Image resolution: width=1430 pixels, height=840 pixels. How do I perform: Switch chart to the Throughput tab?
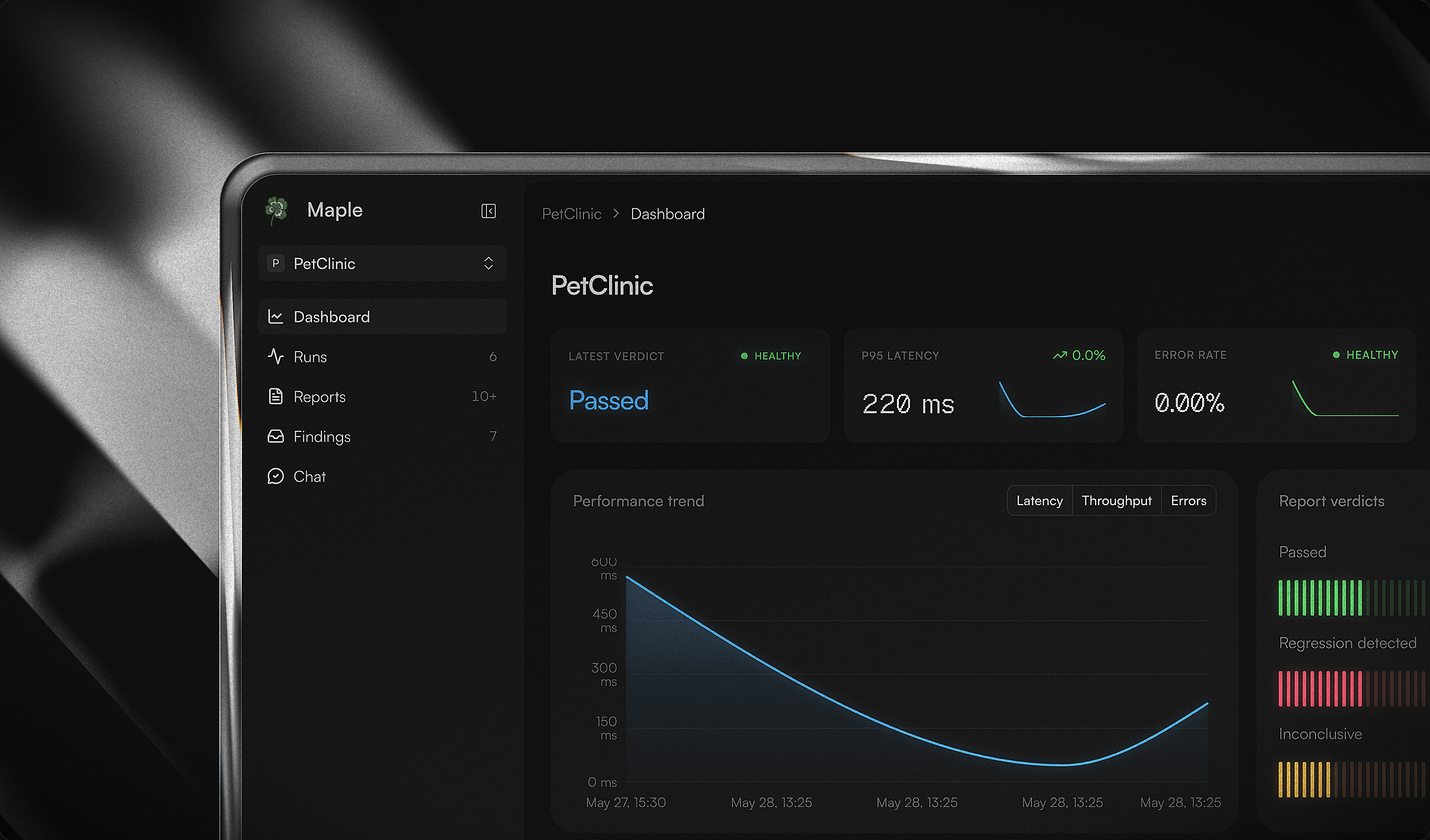1117,500
